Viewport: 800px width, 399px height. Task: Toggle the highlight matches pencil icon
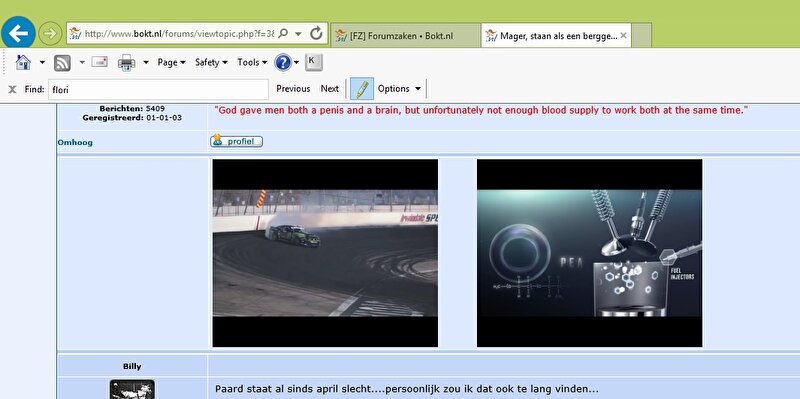pos(362,89)
